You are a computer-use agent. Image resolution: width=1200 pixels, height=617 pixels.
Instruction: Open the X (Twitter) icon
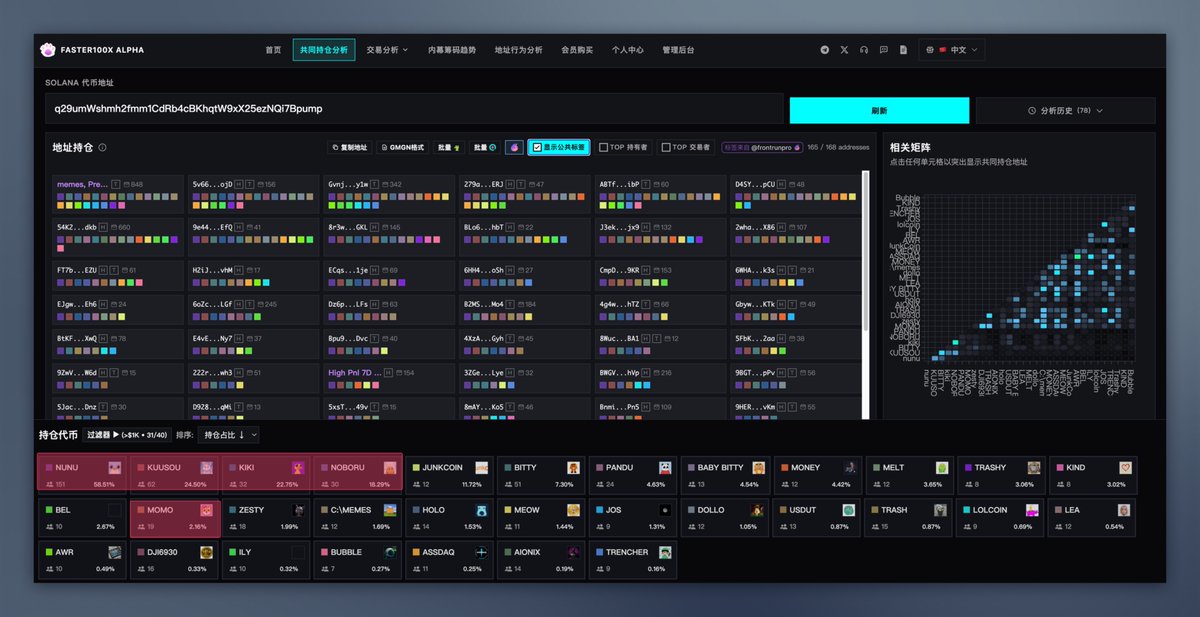click(x=844, y=49)
